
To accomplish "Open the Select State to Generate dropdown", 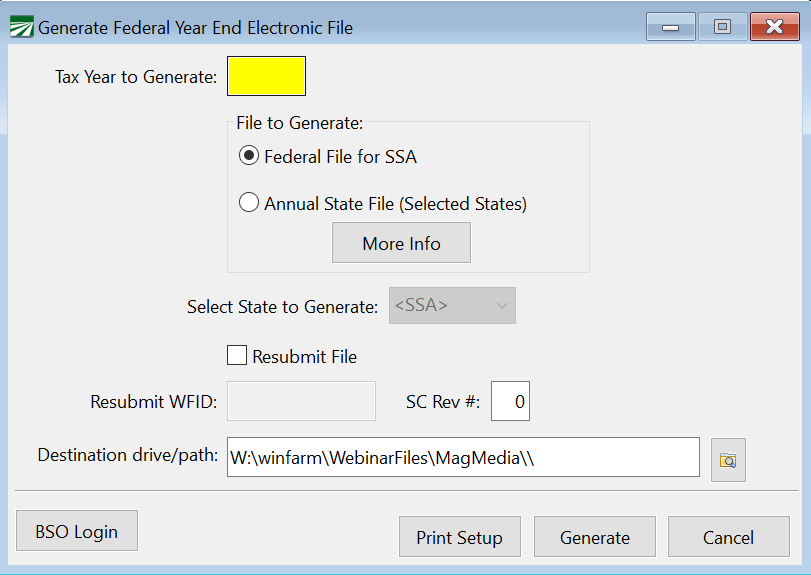I will pos(452,306).
